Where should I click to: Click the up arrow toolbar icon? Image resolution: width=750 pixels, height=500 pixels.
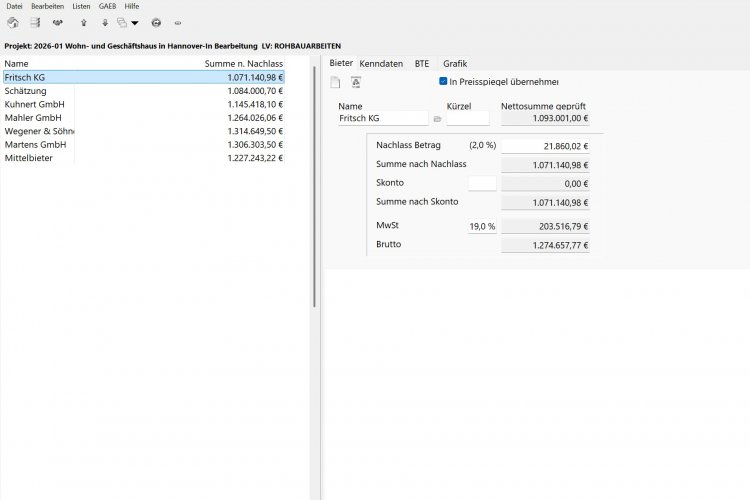coord(84,22)
